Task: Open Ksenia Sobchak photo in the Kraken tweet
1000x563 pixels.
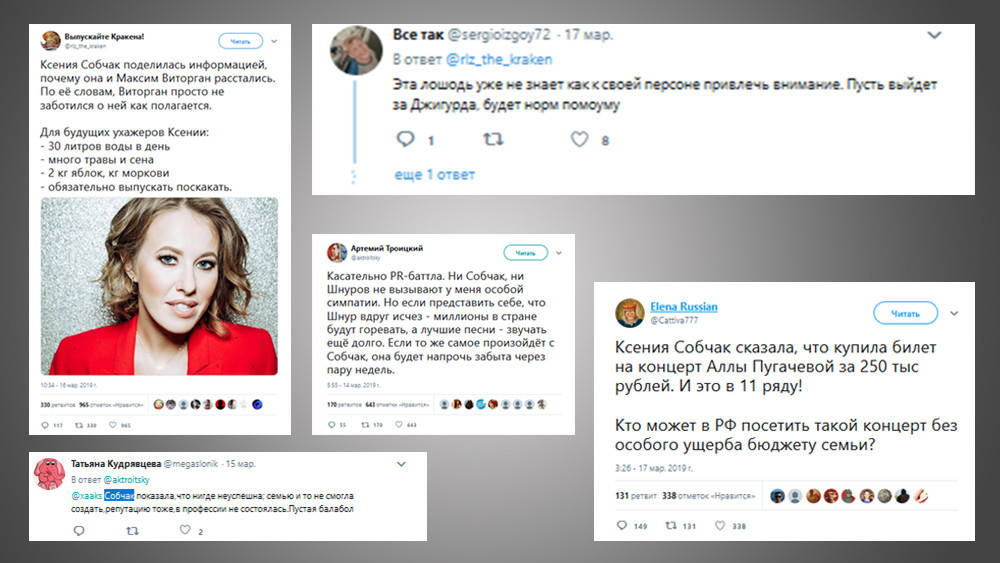Action: (159, 286)
